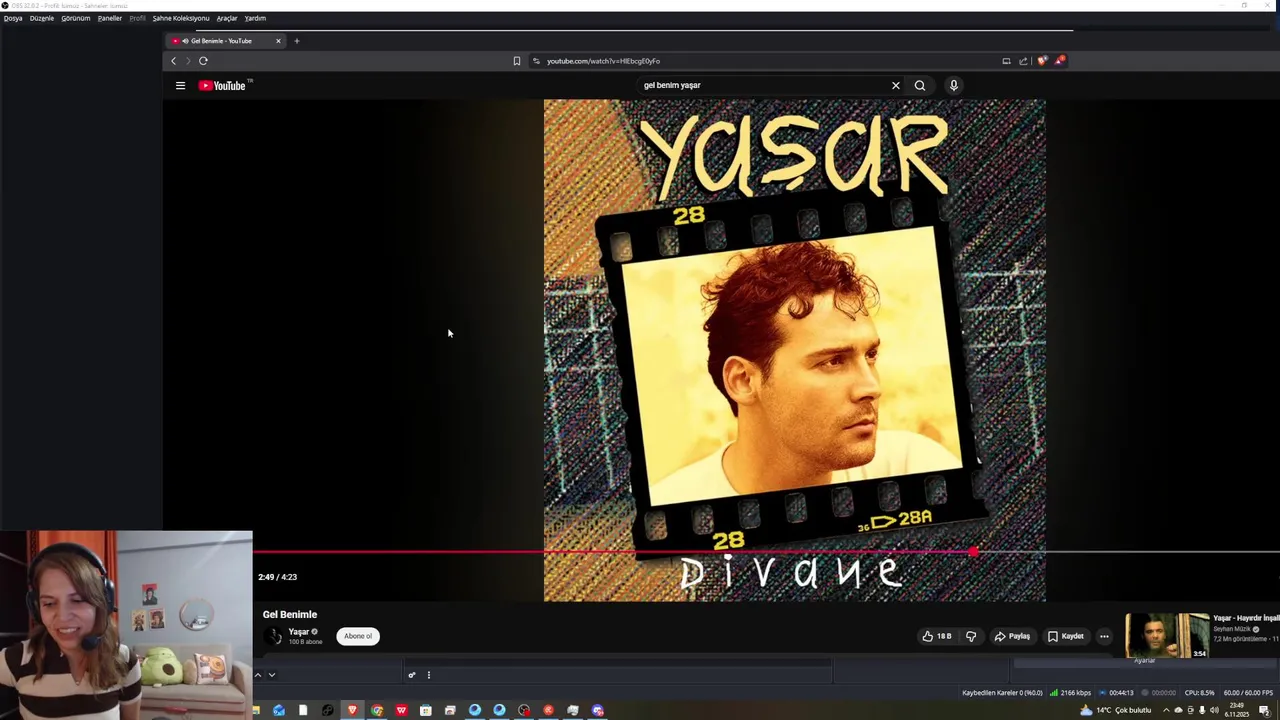Open the Brave Shields lion icon
Image resolution: width=1280 pixels, height=720 pixels.
click(x=1042, y=61)
